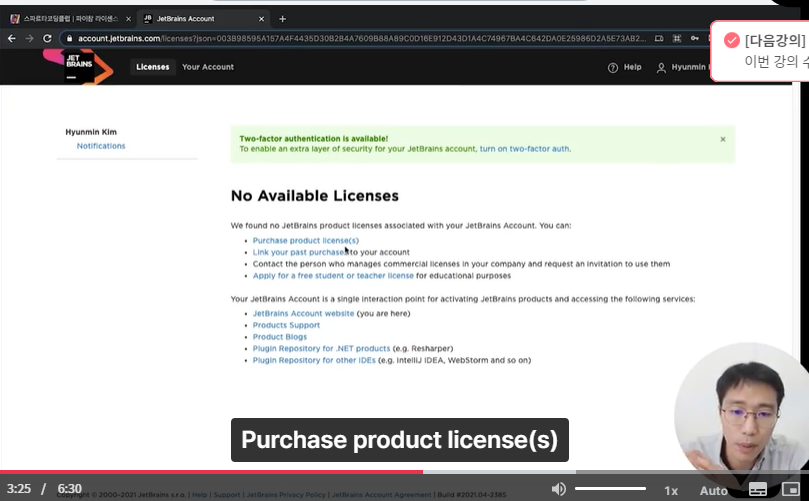Click the Help question mark icon
Image resolution: width=809 pixels, height=501 pixels.
pyautogui.click(x=612, y=68)
